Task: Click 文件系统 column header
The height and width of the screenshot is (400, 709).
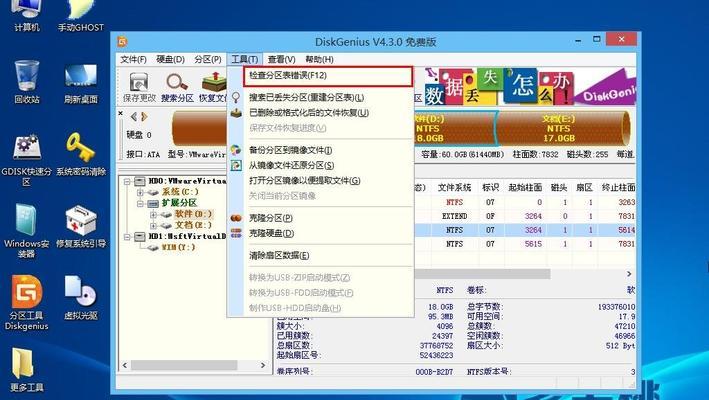Action: click(x=454, y=187)
